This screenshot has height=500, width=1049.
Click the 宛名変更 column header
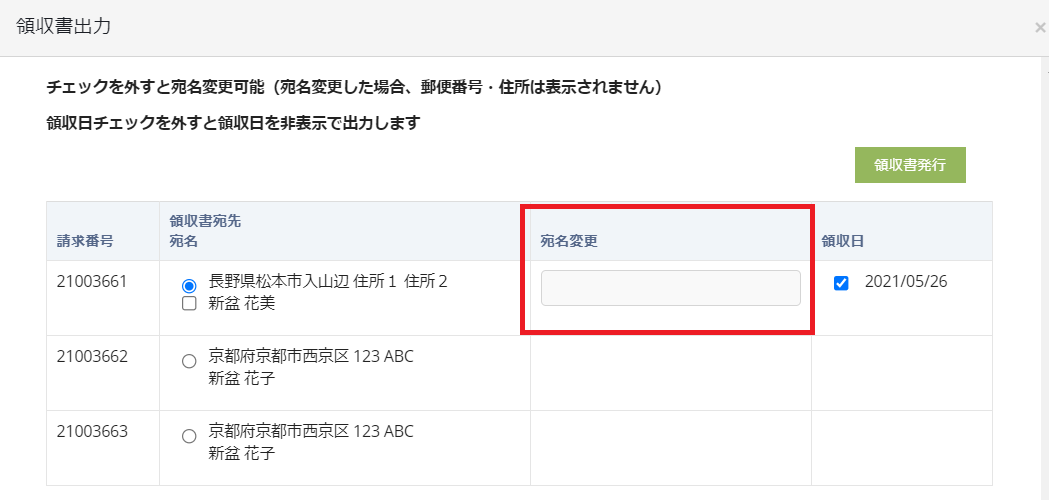click(569, 241)
